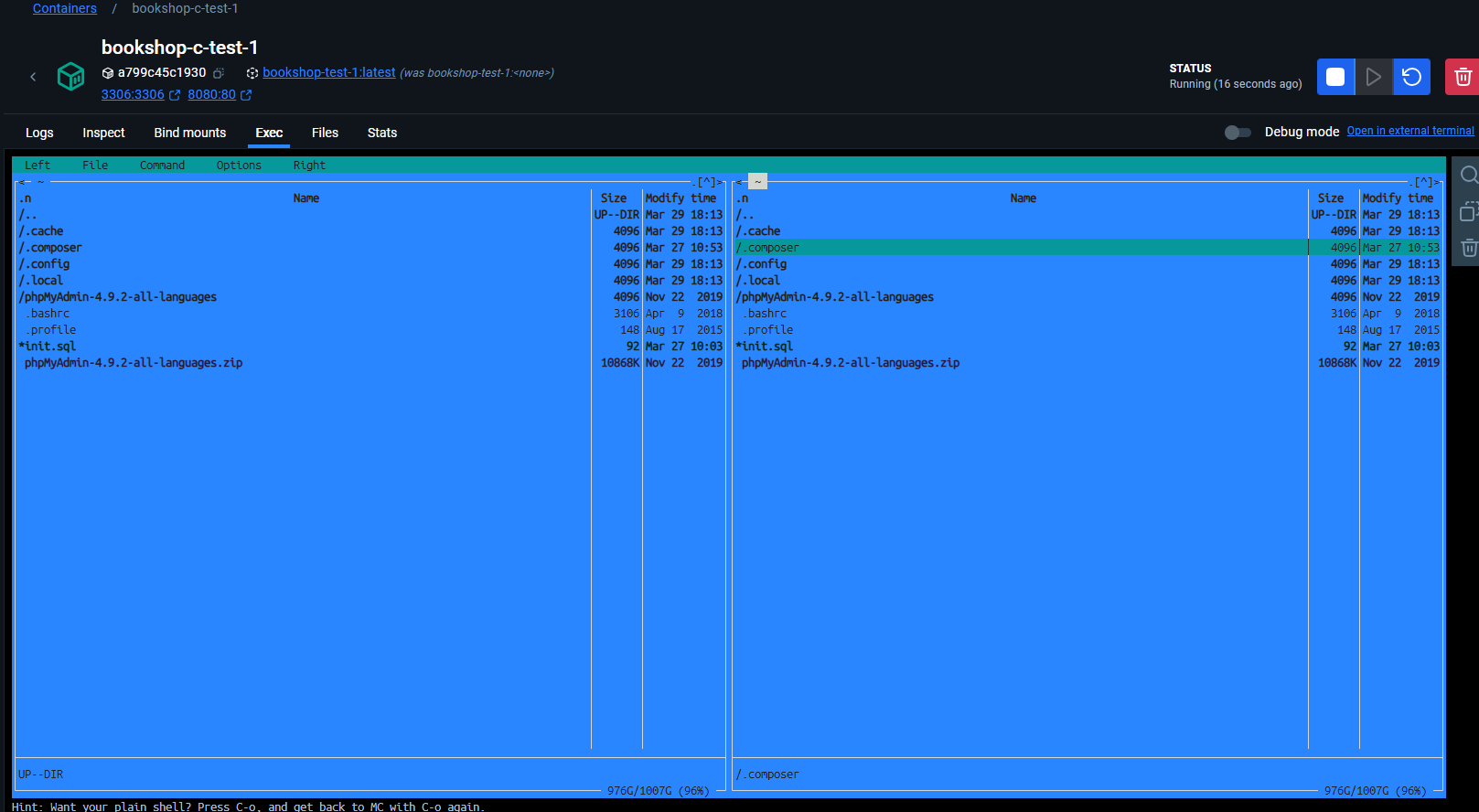1479x812 pixels.
Task: Click the Open in external terminal link
Action: click(x=1409, y=131)
